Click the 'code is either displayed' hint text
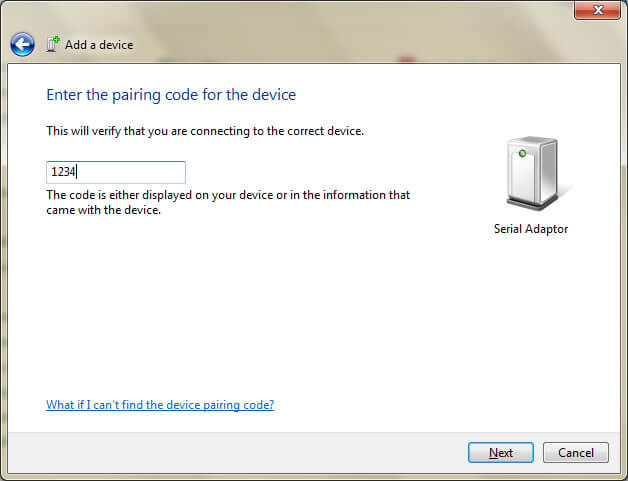The height and width of the screenshot is (481, 628). pos(228,196)
